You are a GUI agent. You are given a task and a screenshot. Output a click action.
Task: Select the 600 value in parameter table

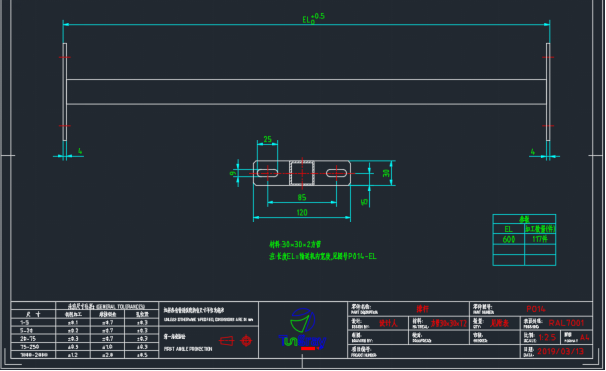(509, 240)
